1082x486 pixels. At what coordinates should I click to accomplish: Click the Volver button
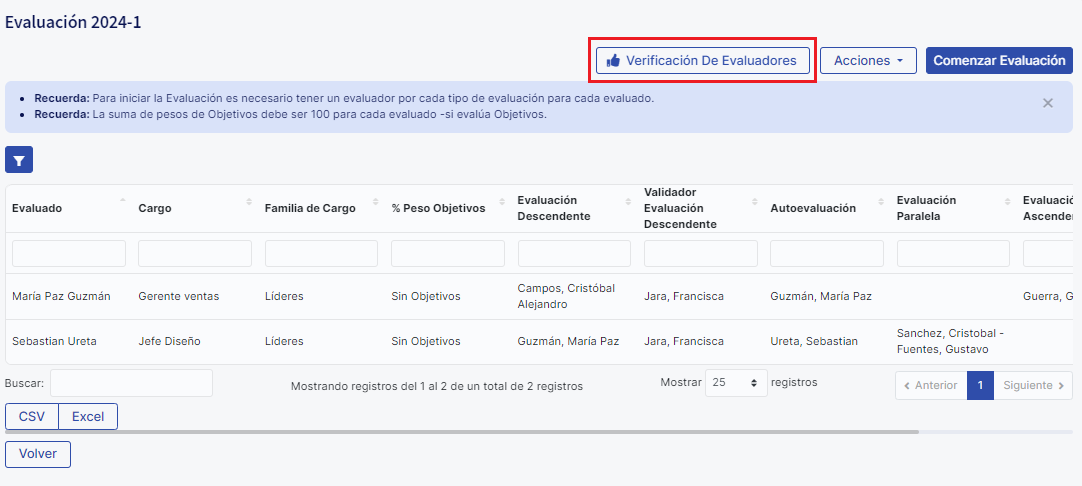coord(38,454)
